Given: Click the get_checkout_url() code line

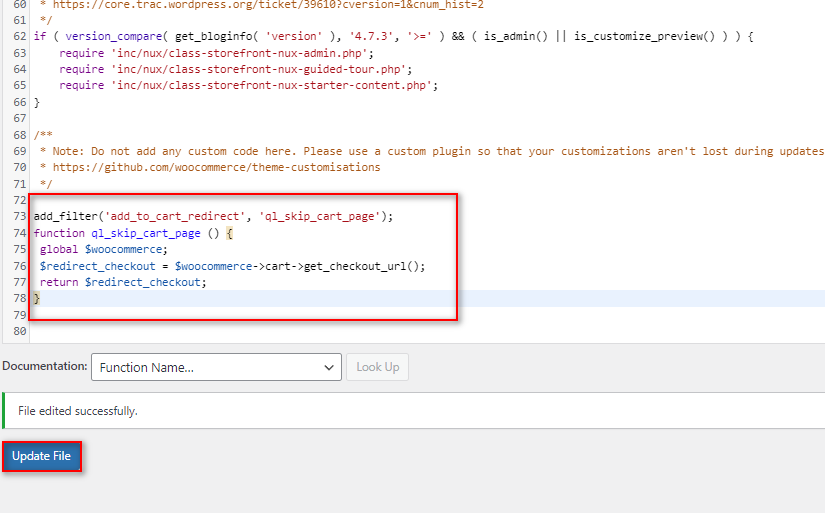Looking at the screenshot, I should coord(232,266).
